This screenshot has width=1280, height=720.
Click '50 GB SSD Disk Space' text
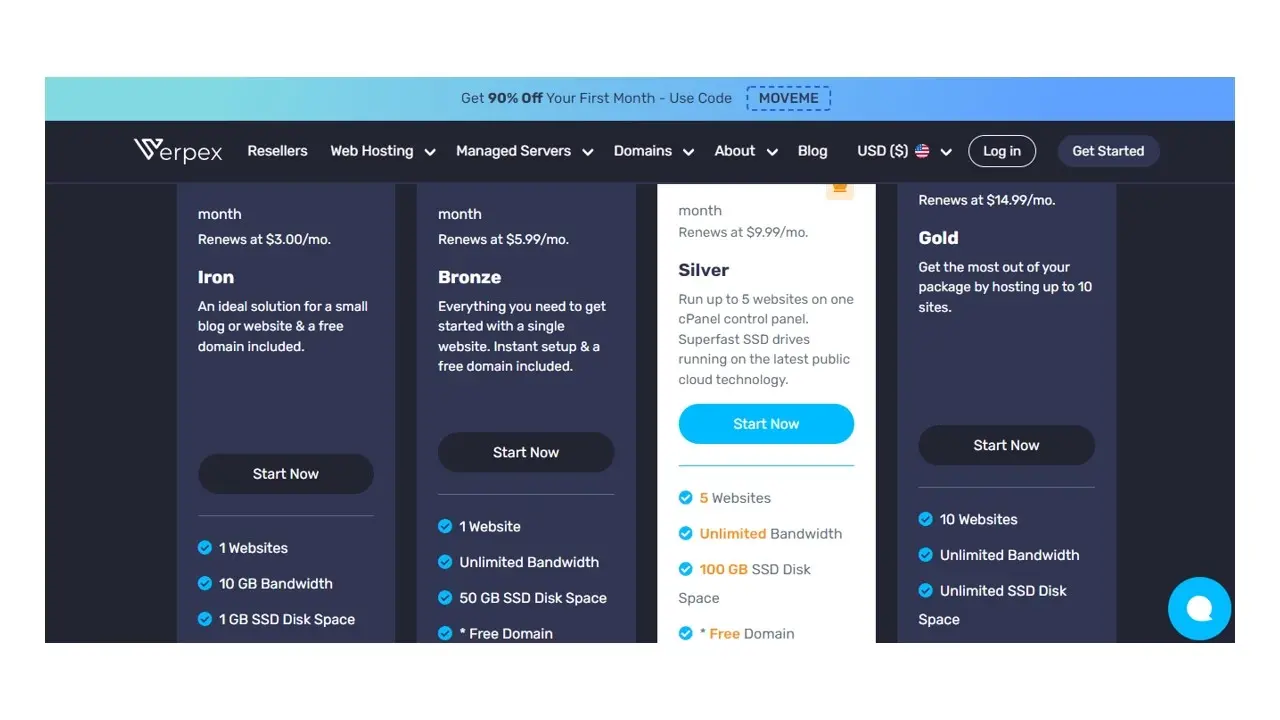tap(533, 598)
